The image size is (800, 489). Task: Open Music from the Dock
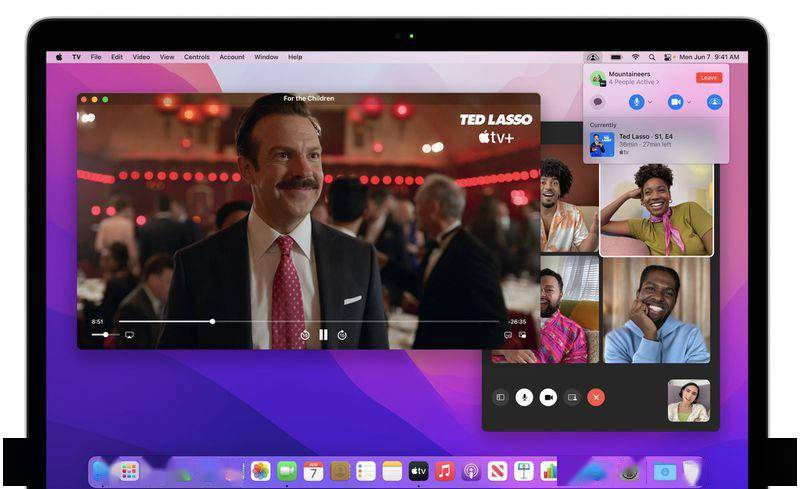click(x=444, y=471)
